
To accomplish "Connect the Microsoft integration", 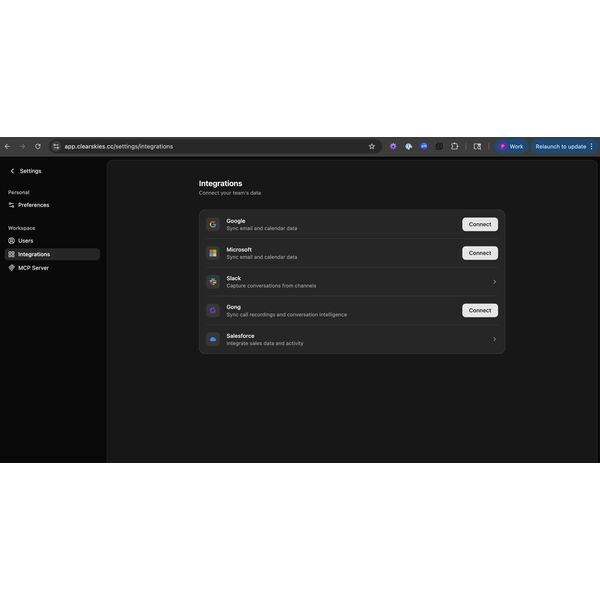I will click(x=480, y=253).
